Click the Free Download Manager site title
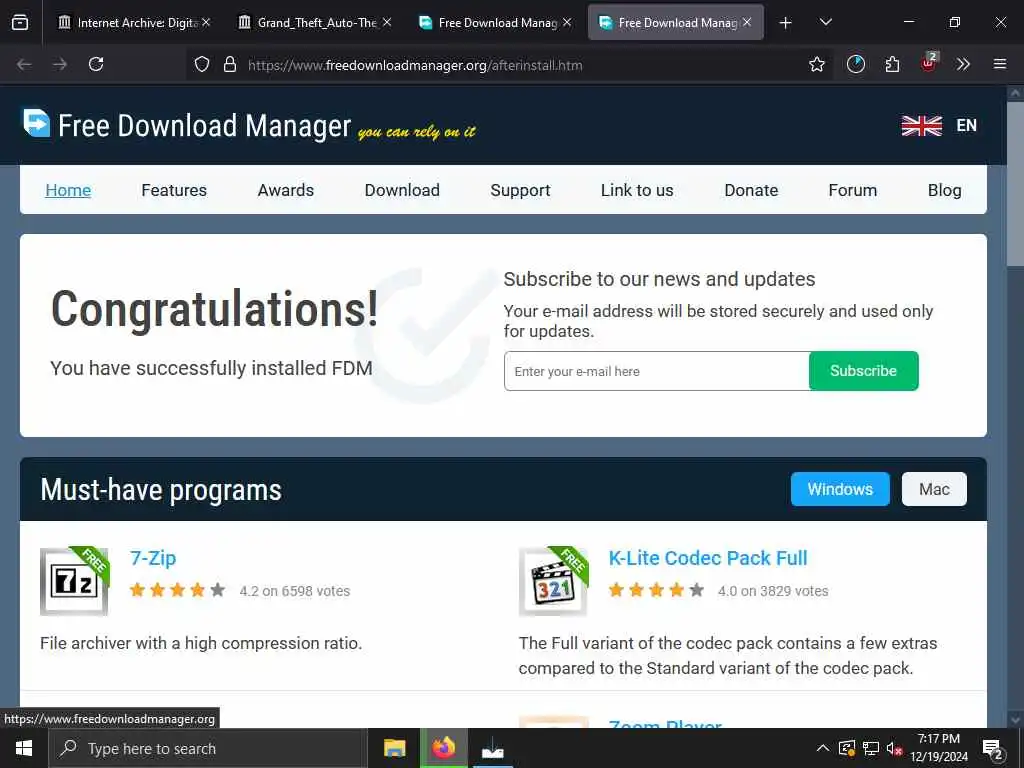 (204, 125)
